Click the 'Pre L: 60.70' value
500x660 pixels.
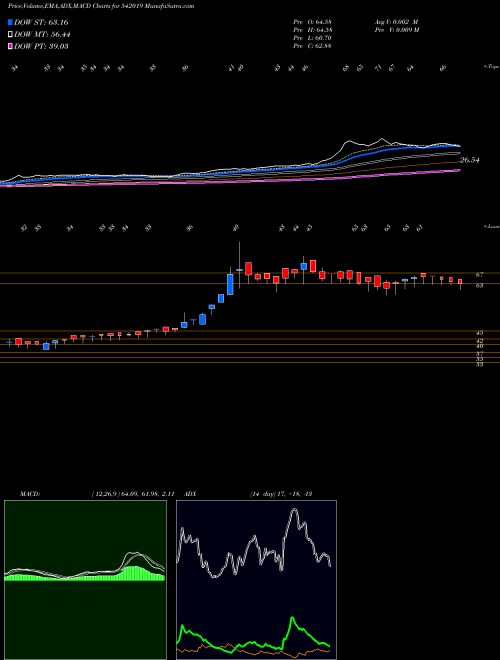[x=312, y=38]
